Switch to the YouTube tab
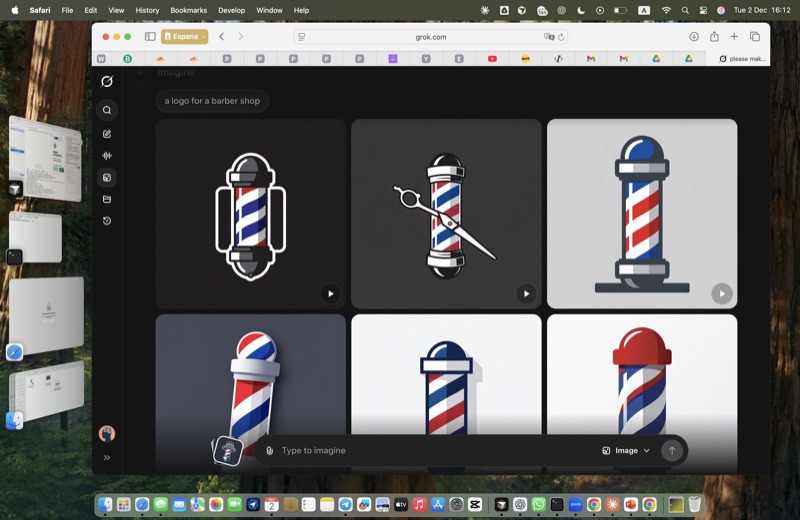800x520 pixels. [492, 59]
